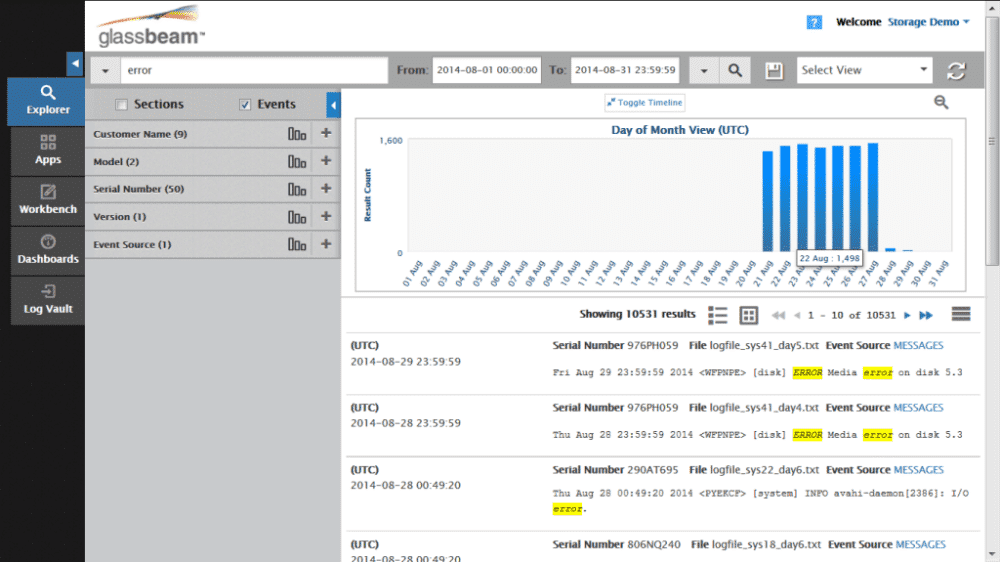
Task: Switch results to grid view icon
Action: tap(748, 315)
